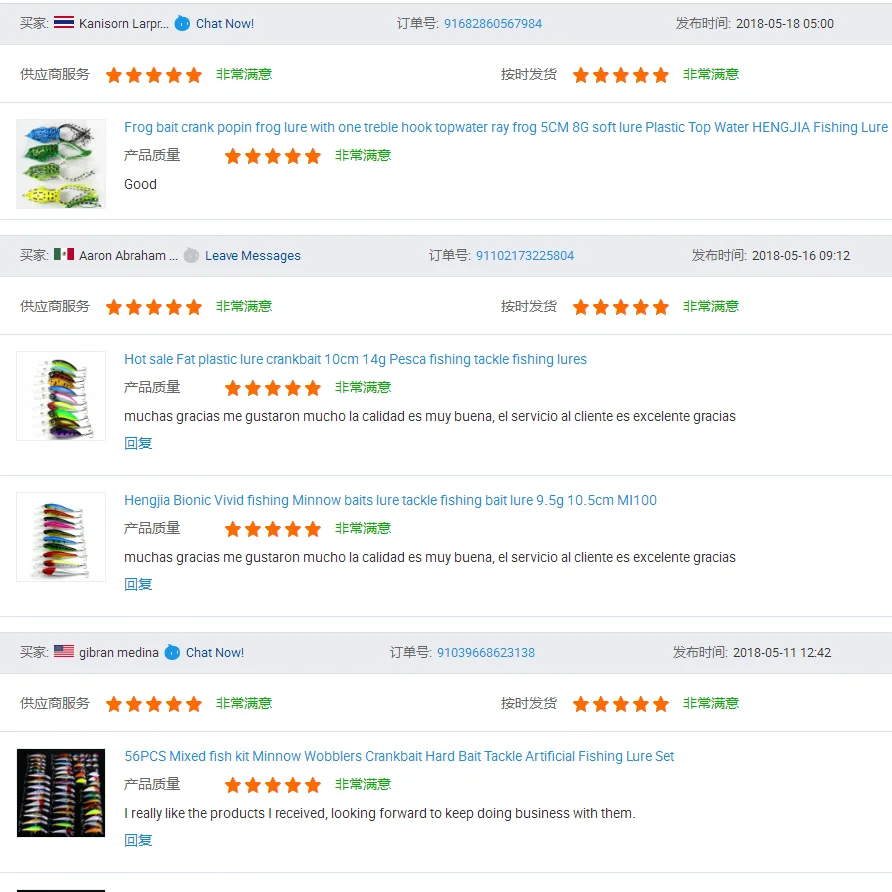The height and width of the screenshot is (892, 892).
Task: Click the on-time shipping stars for order 91039668623138
Action: 621,704
